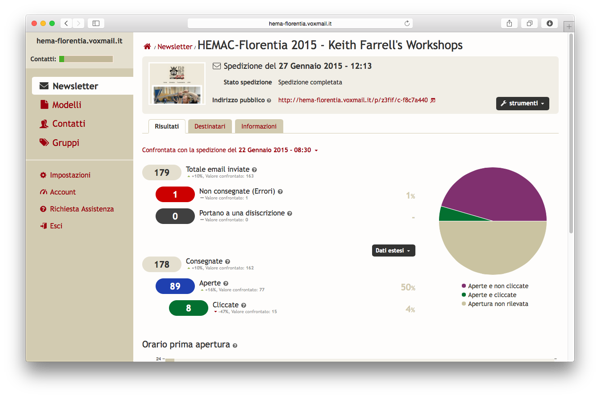Switch to the Destinatari tab
The height and width of the screenshot is (398, 600).
(210, 126)
